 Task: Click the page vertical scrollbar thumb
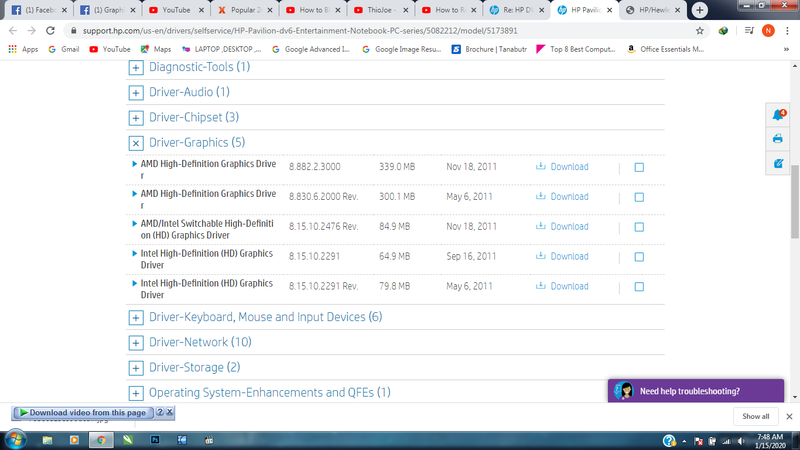click(795, 202)
